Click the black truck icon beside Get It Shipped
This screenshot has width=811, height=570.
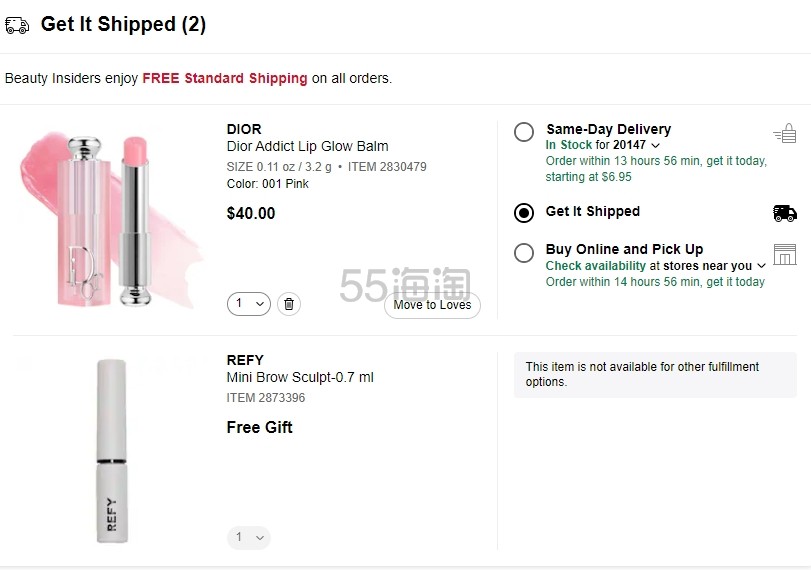(785, 212)
